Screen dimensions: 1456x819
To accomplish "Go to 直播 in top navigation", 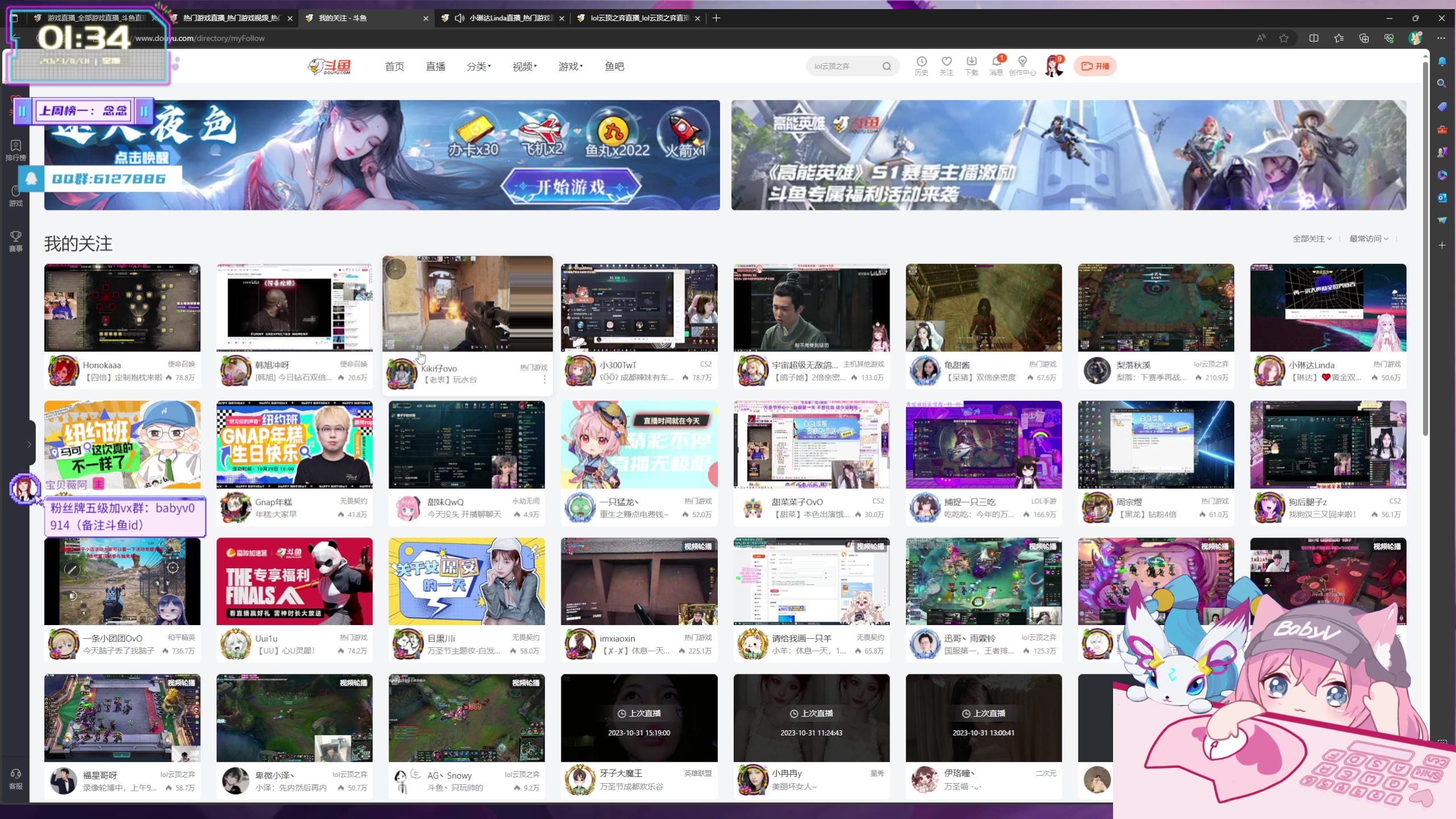I will point(435,67).
